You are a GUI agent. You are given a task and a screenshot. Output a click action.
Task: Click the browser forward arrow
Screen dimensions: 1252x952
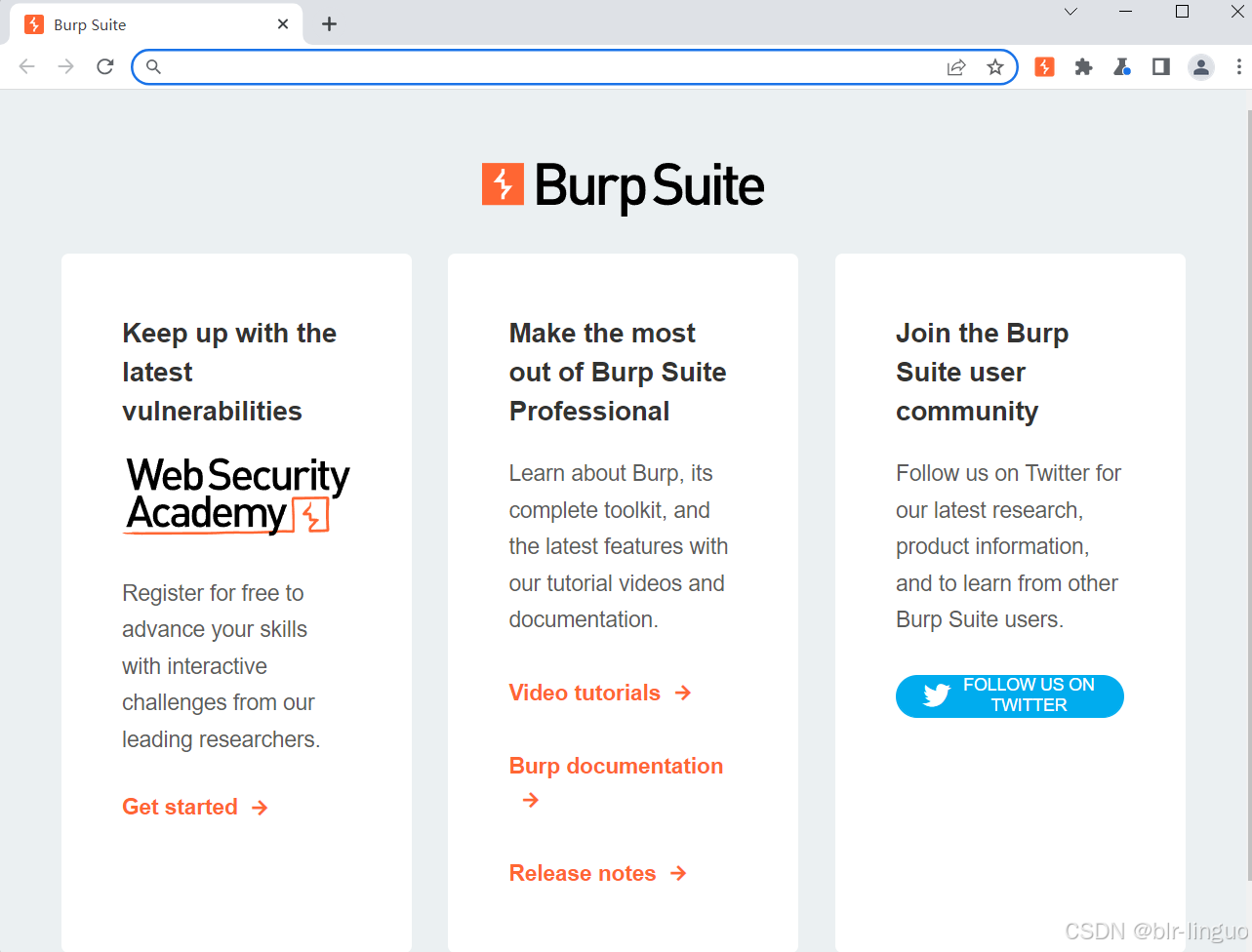tap(65, 66)
